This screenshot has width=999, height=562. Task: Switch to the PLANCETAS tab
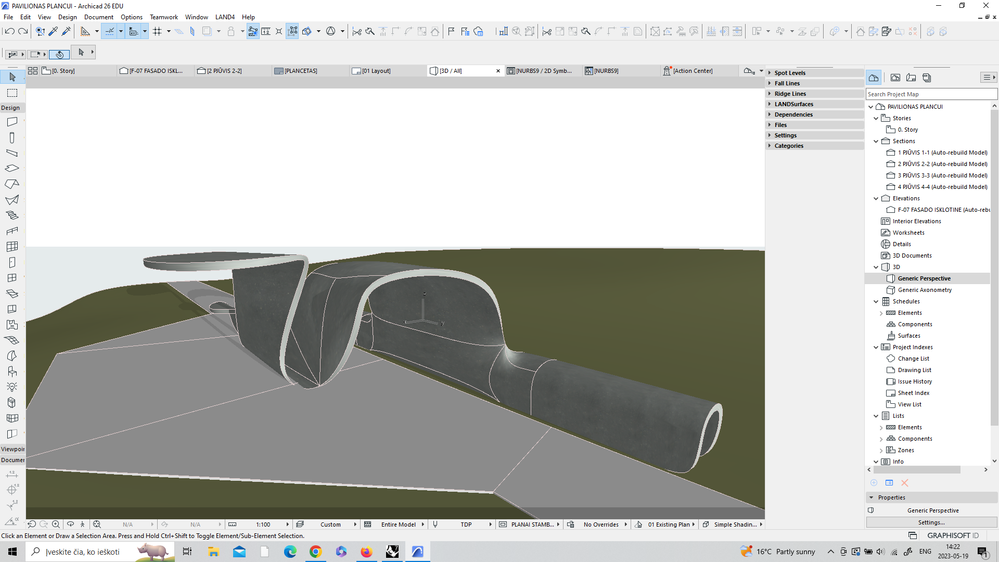300,71
